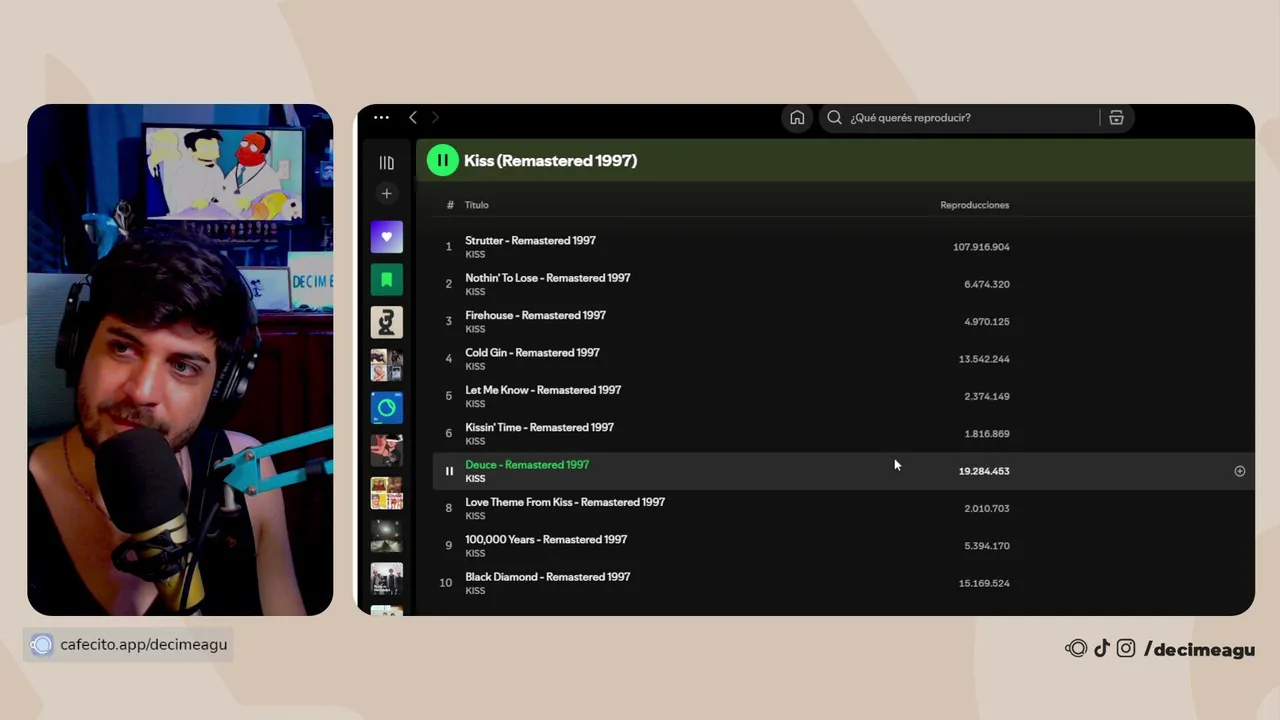Click the track number 1 for Strutter
This screenshot has width=1280, height=720.
click(x=448, y=247)
